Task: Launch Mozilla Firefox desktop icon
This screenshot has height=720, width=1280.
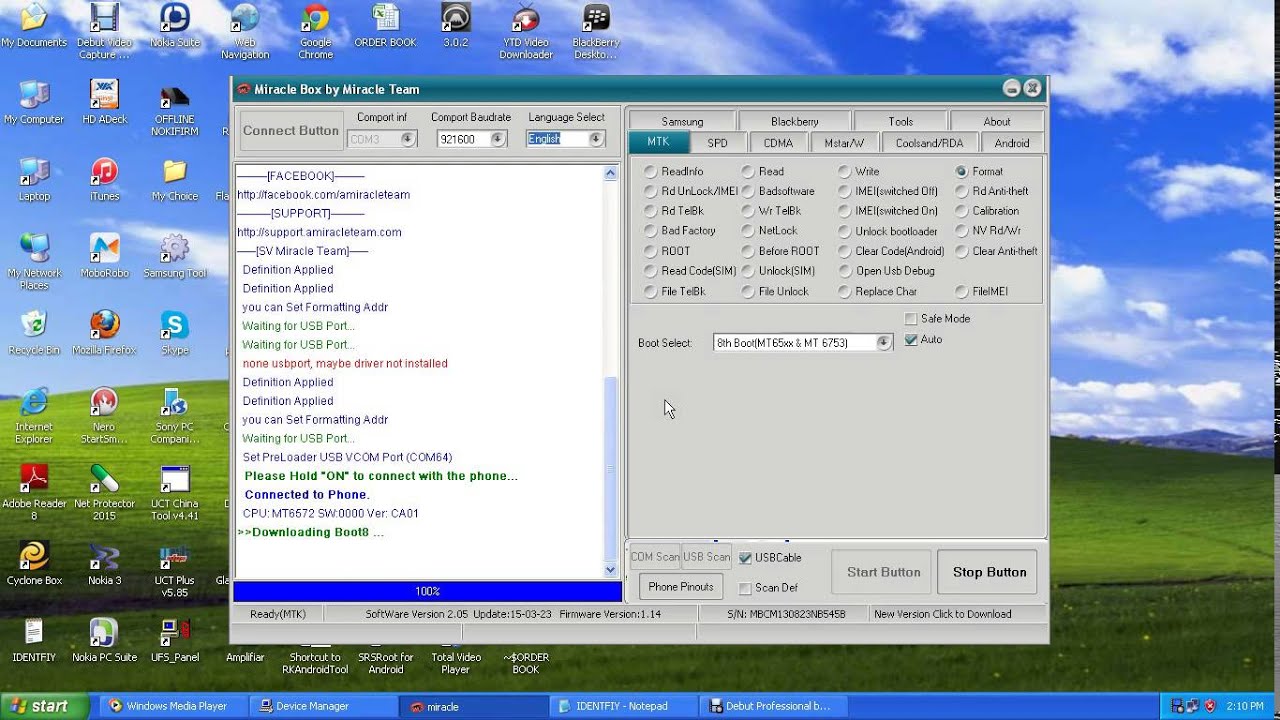Action: click(x=104, y=334)
